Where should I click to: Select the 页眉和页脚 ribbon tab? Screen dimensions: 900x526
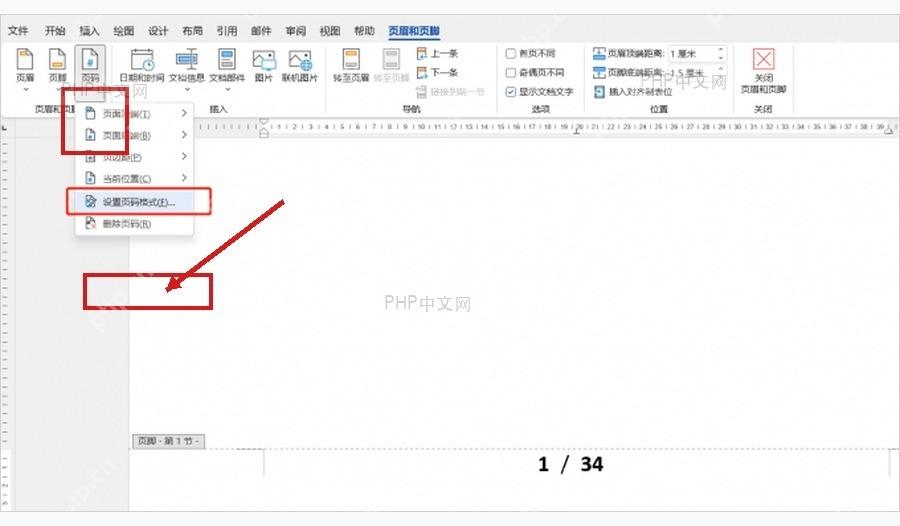(414, 31)
